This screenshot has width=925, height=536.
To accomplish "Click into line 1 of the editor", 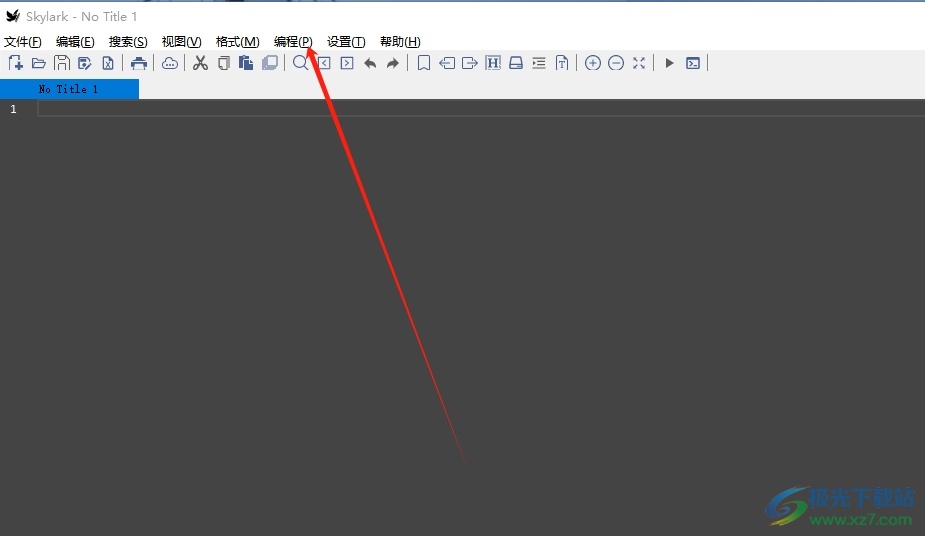I will click(x=481, y=108).
